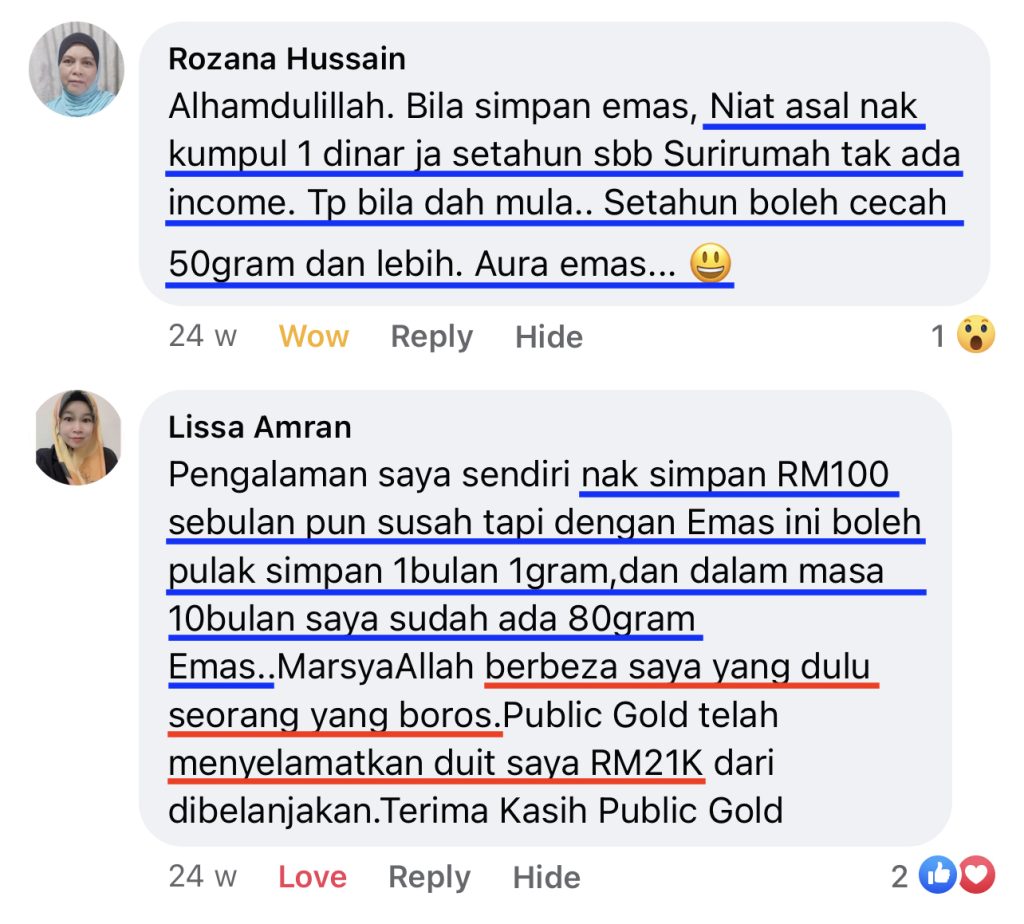The image size is (1024, 924).
Task: Click the red heart reaction icon
Action: (976, 874)
